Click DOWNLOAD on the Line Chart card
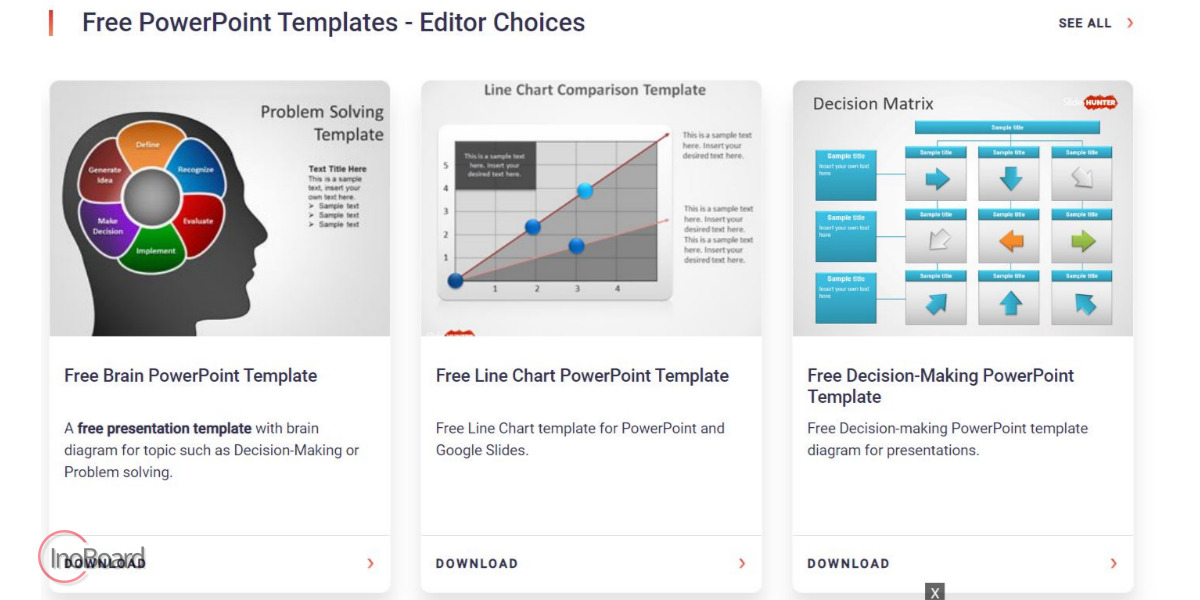Screen dimensions: 1200x600 point(477,563)
